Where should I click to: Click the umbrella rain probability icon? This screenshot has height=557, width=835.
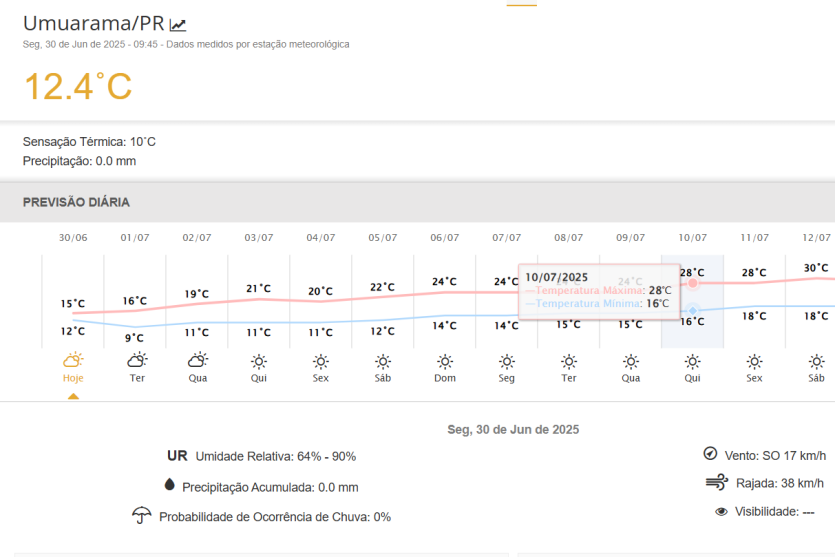141,516
